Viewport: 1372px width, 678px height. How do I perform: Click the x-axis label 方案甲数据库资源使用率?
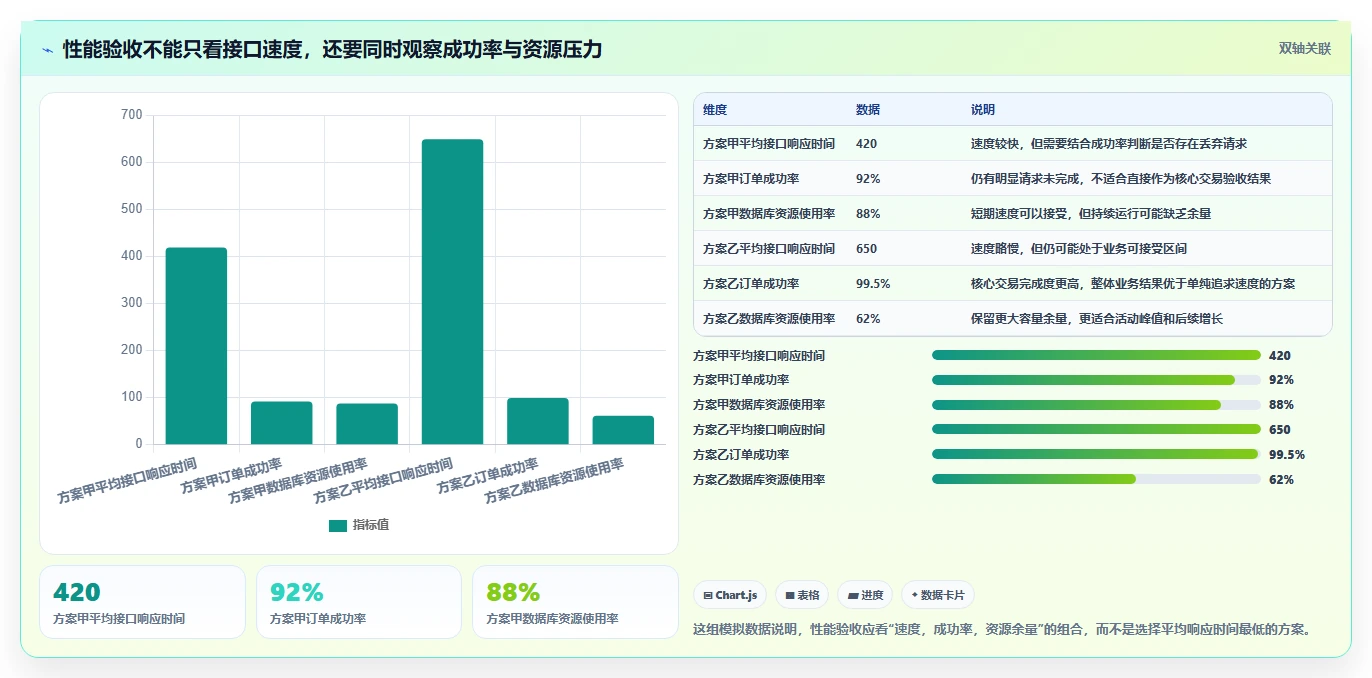point(299,480)
